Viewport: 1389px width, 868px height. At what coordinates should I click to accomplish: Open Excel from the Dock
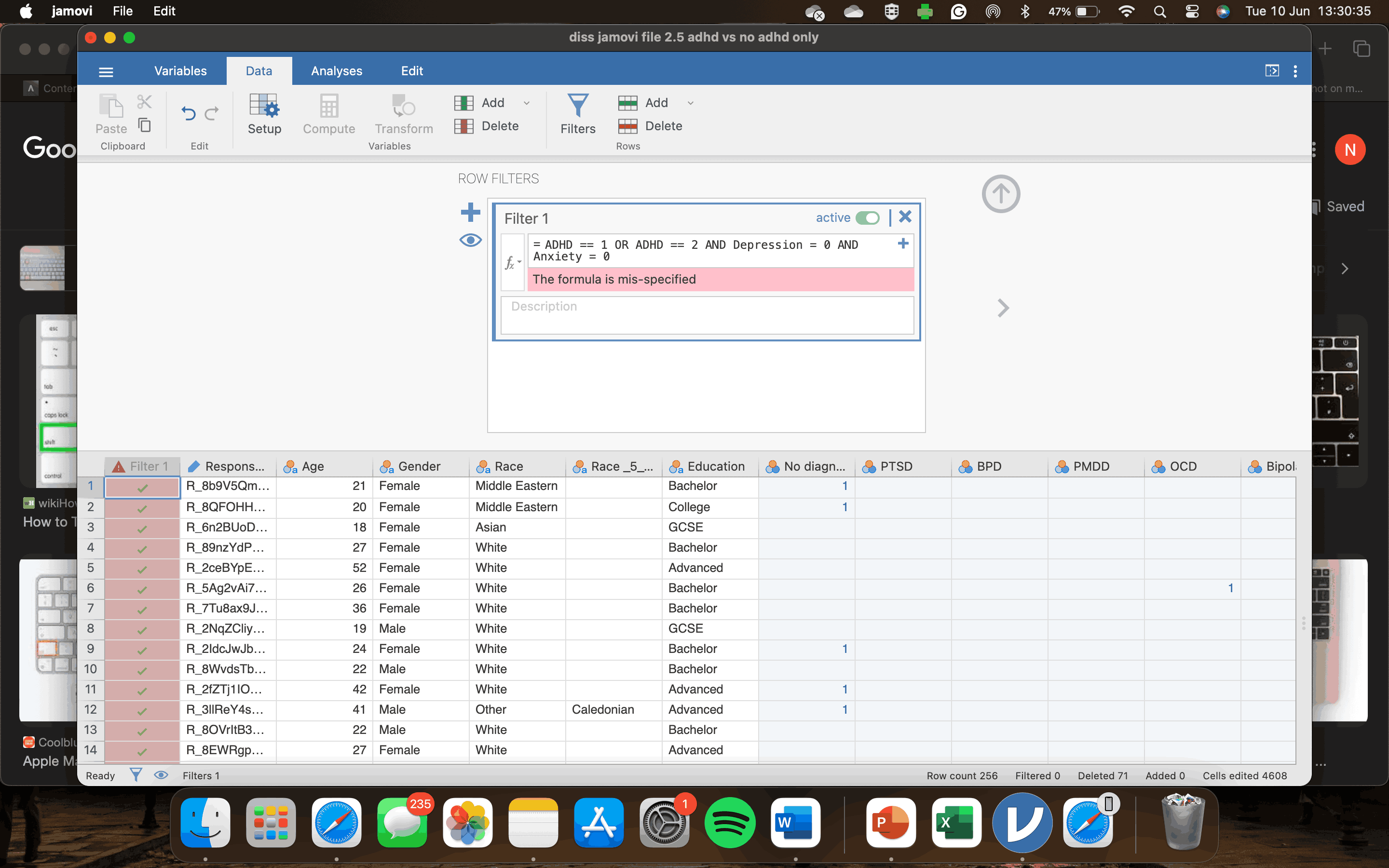click(x=956, y=823)
